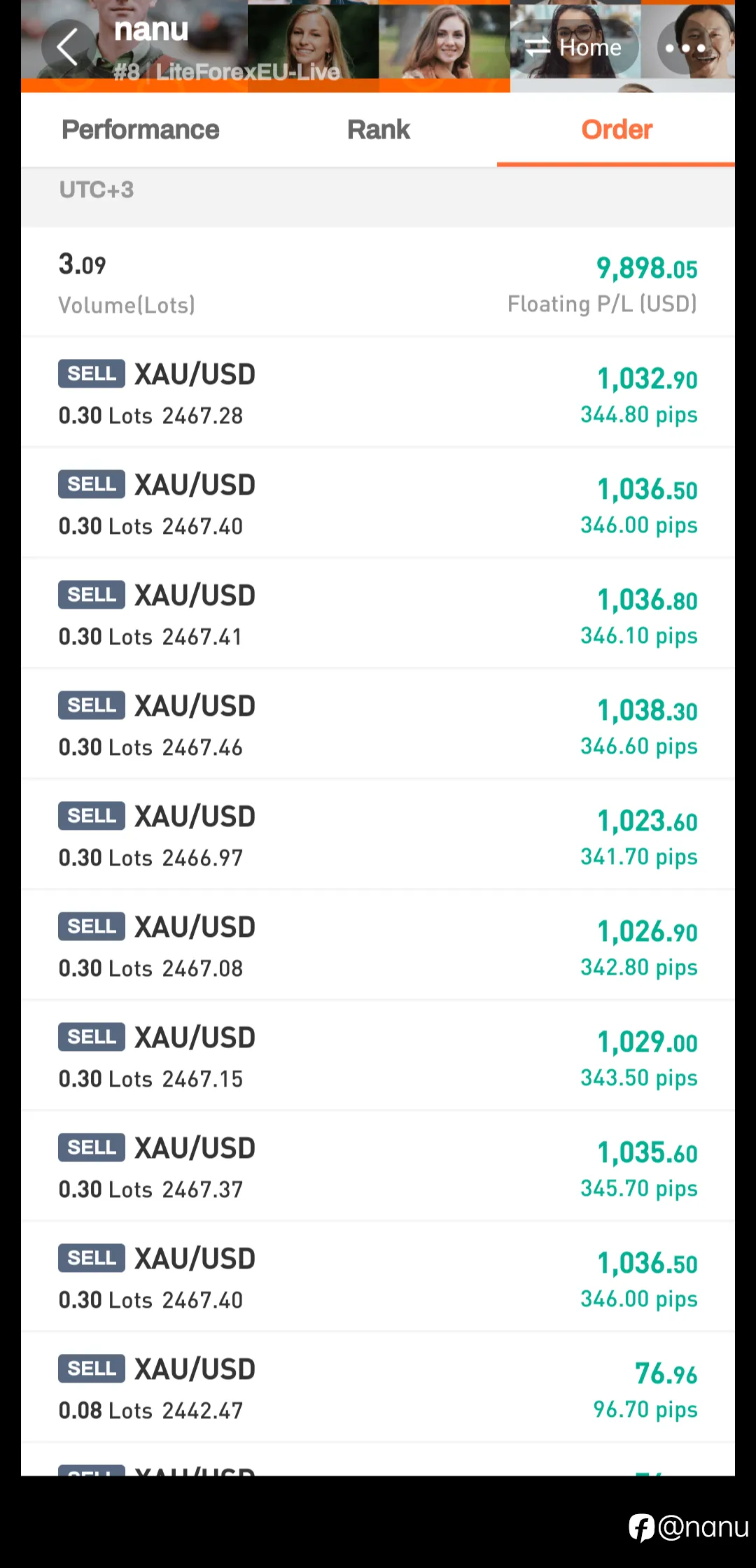Switch to the Performance tab
756x1568 pixels.
[141, 129]
